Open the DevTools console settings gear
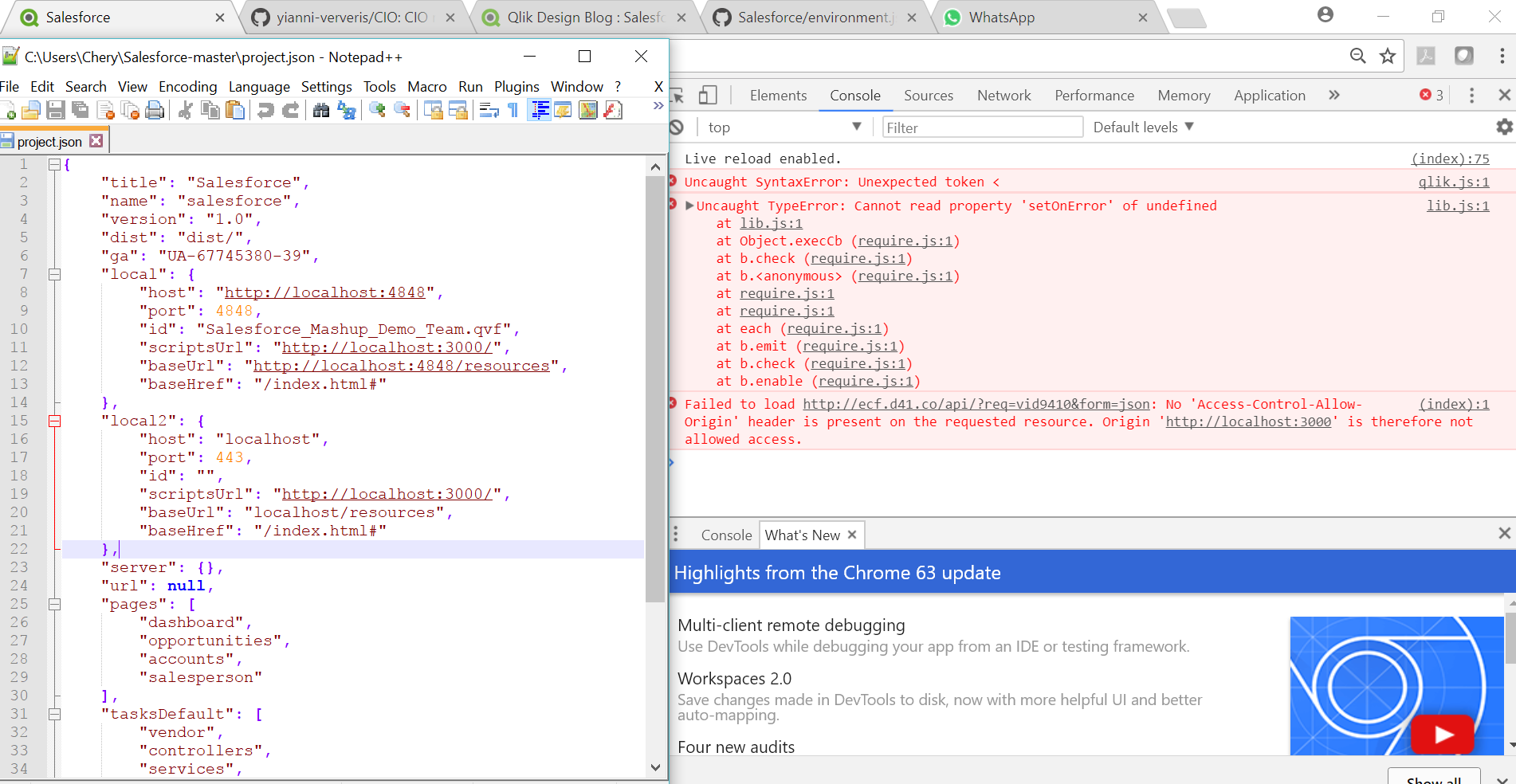This screenshot has width=1516, height=784. [1504, 127]
